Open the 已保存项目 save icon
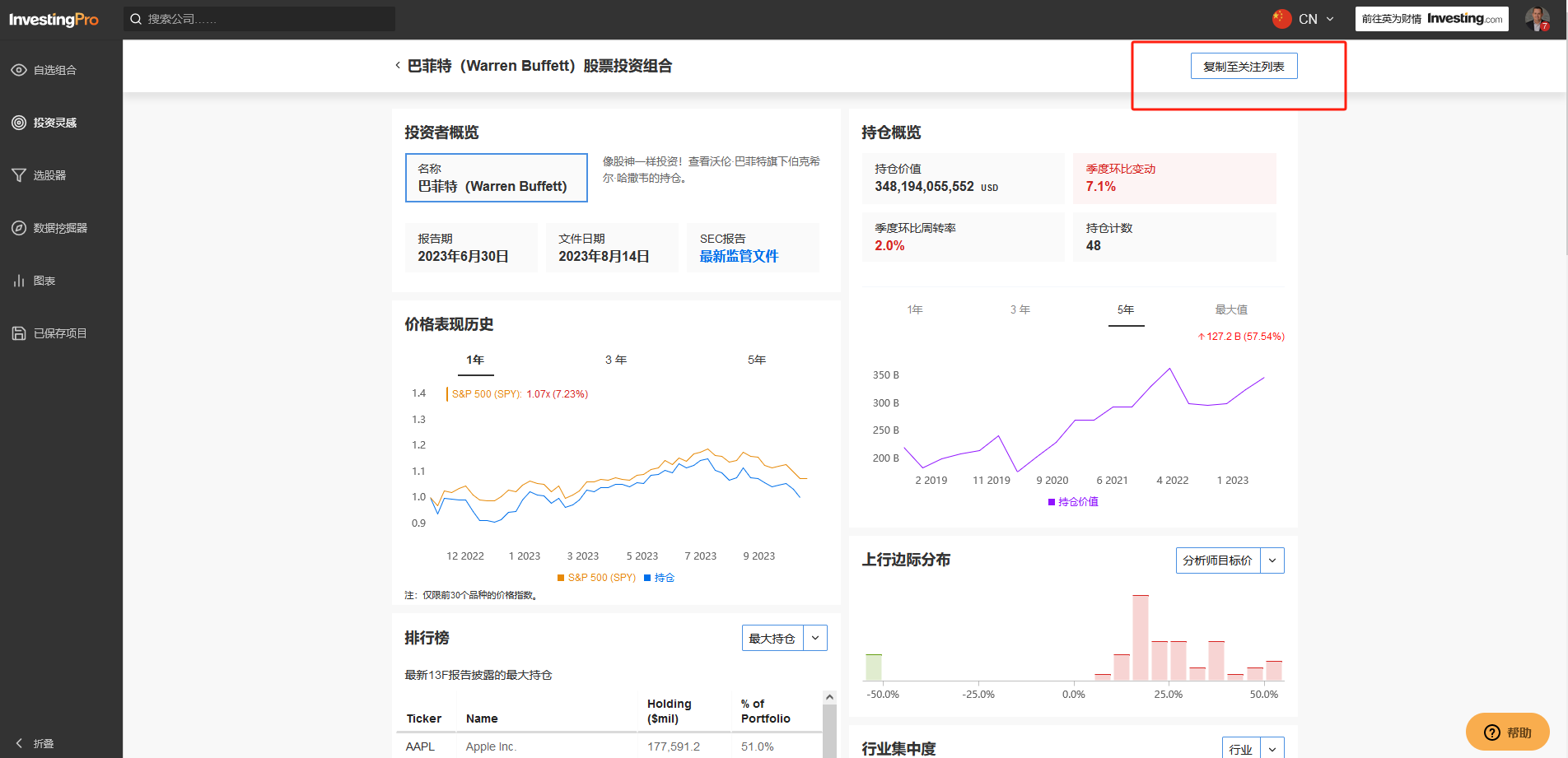This screenshot has height=758, width=1568. [x=19, y=333]
